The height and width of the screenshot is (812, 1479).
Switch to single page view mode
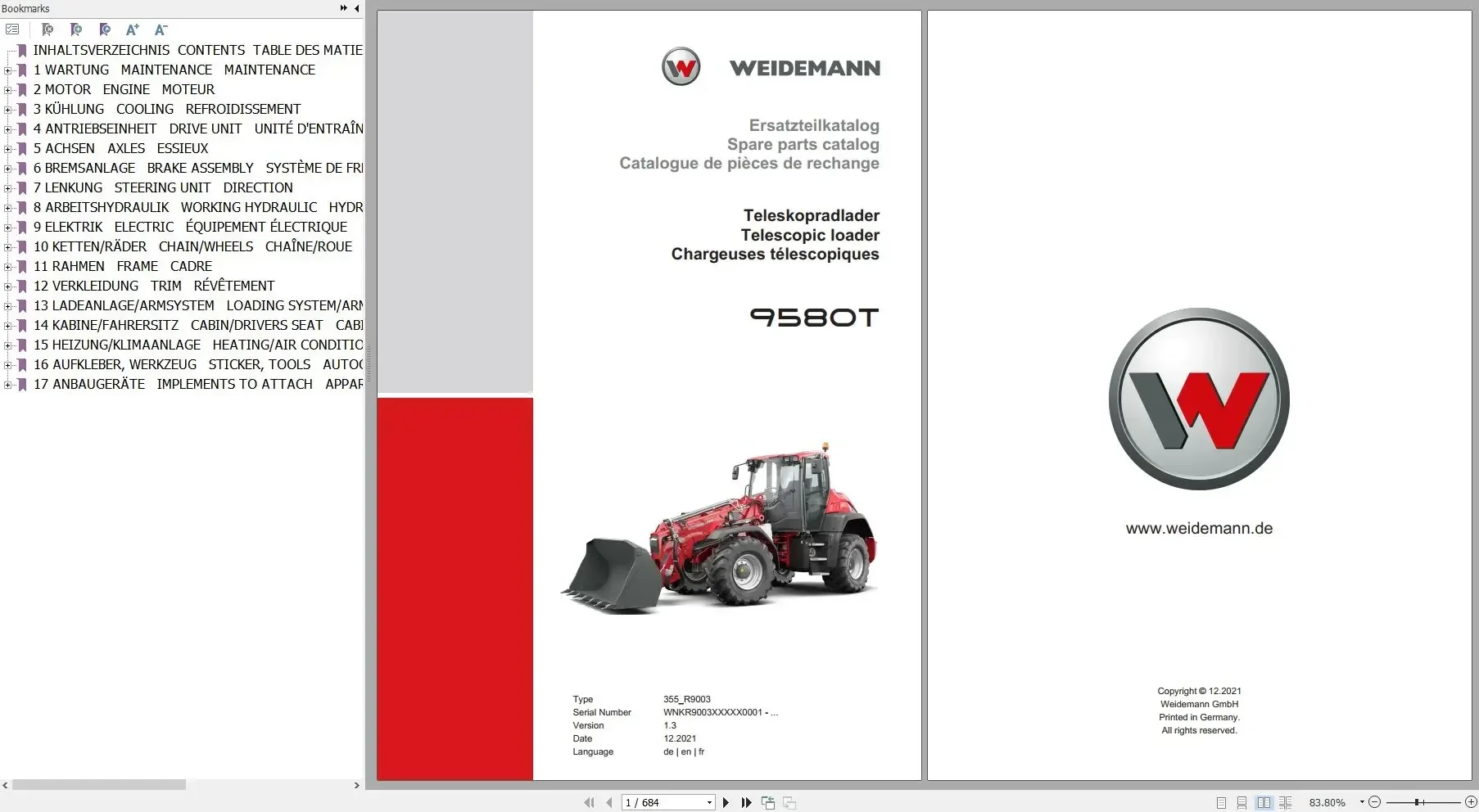click(1221, 803)
